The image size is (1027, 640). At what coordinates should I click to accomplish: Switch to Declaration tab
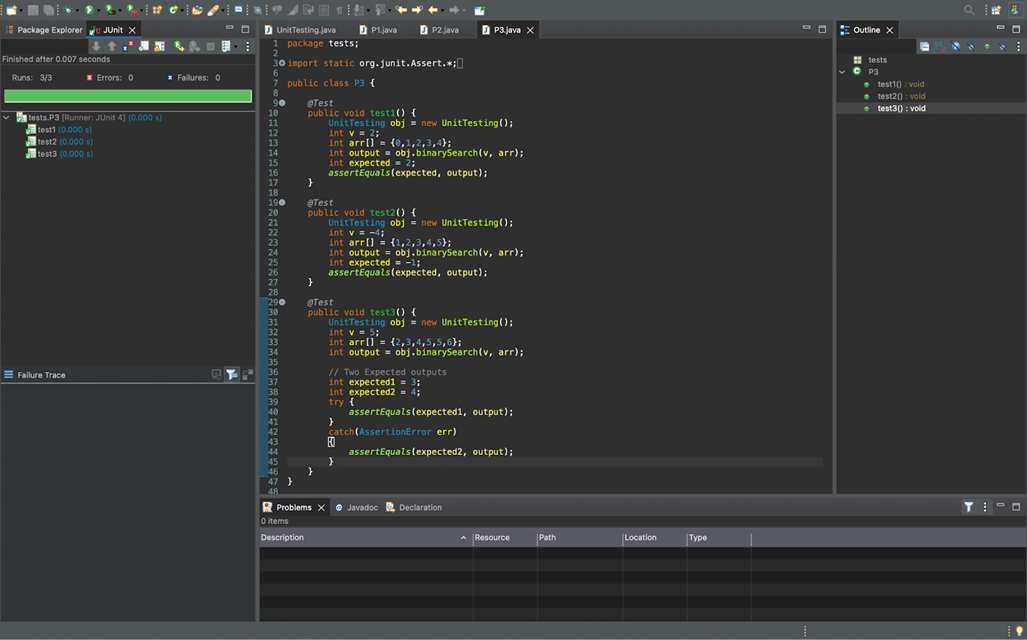coord(414,507)
